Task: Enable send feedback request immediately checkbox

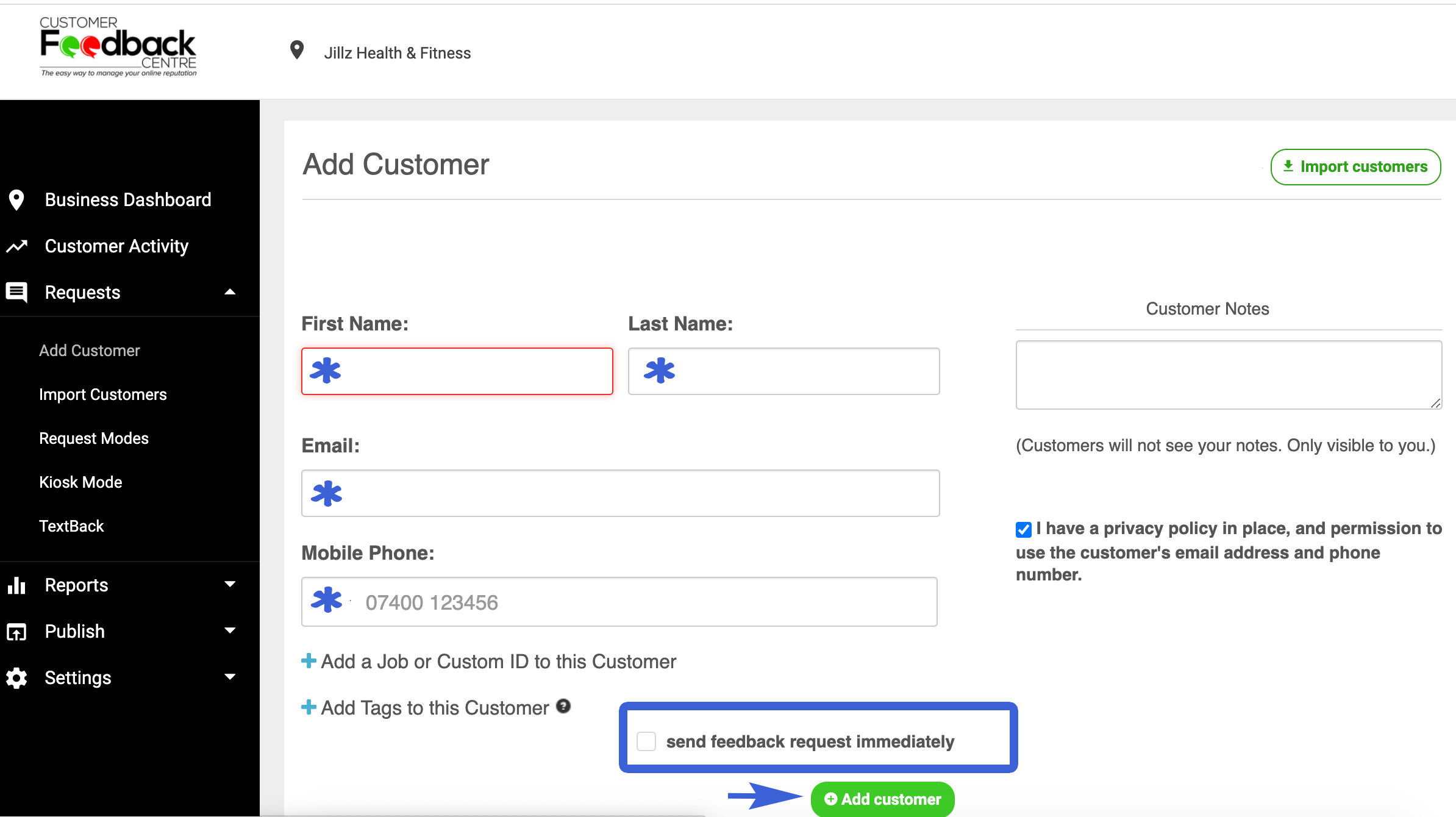Action: point(645,741)
